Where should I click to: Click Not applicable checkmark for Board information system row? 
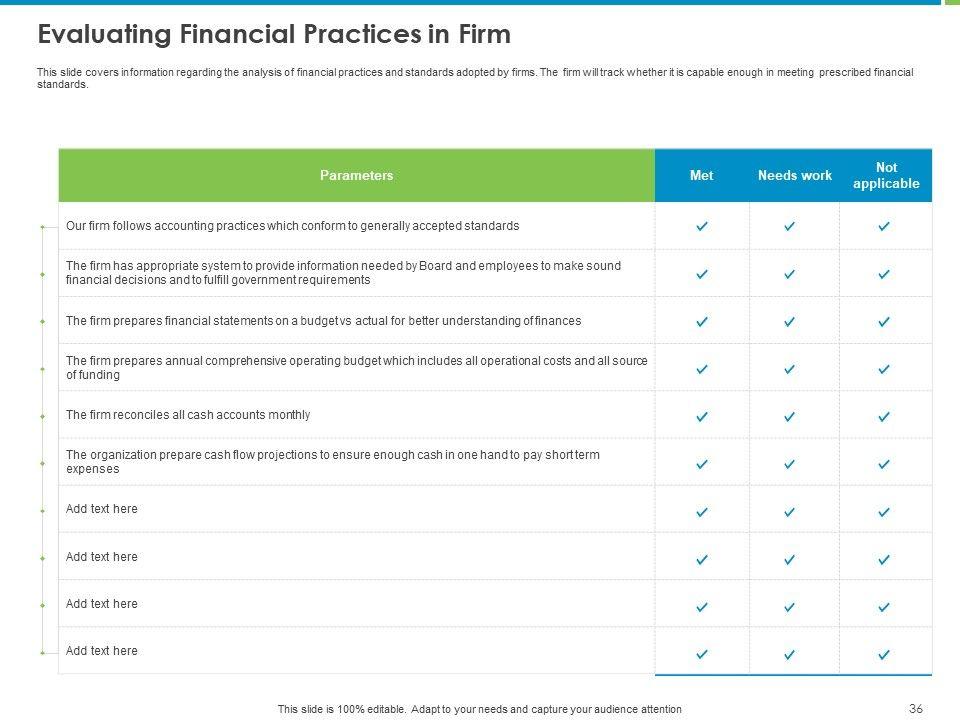click(x=884, y=274)
